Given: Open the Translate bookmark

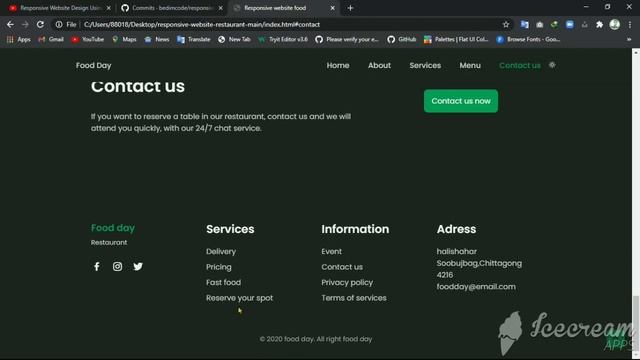Looking at the screenshot, I should click(194, 39).
